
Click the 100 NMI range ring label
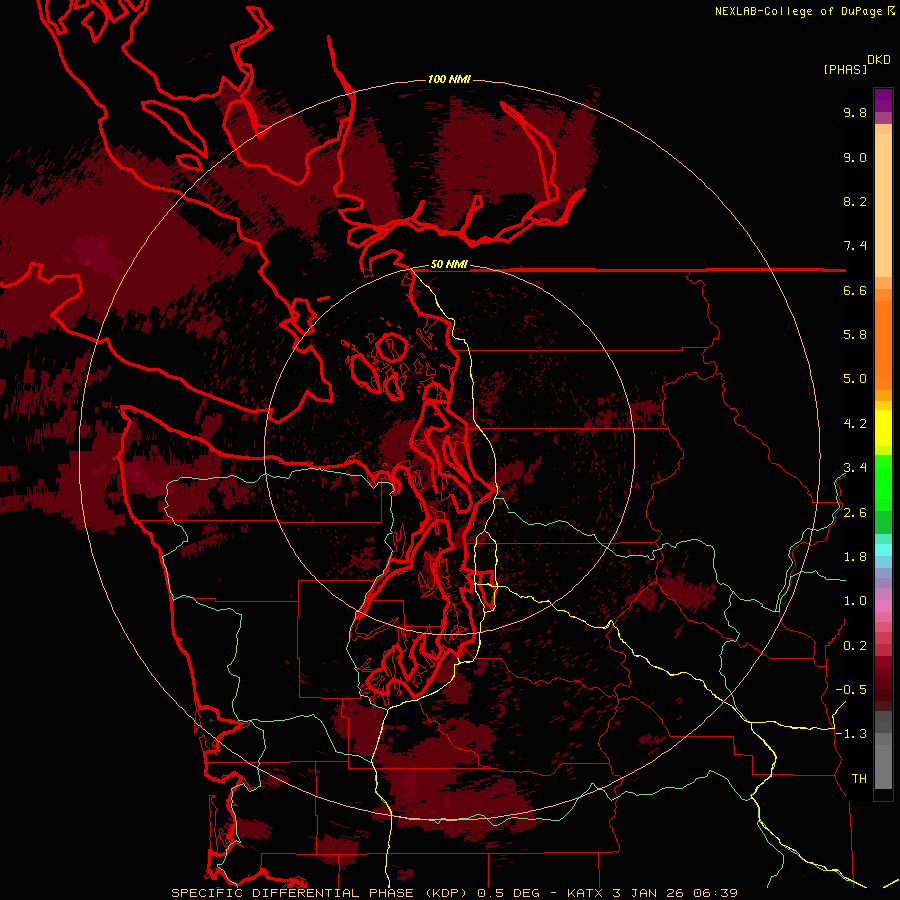pyautogui.click(x=449, y=79)
